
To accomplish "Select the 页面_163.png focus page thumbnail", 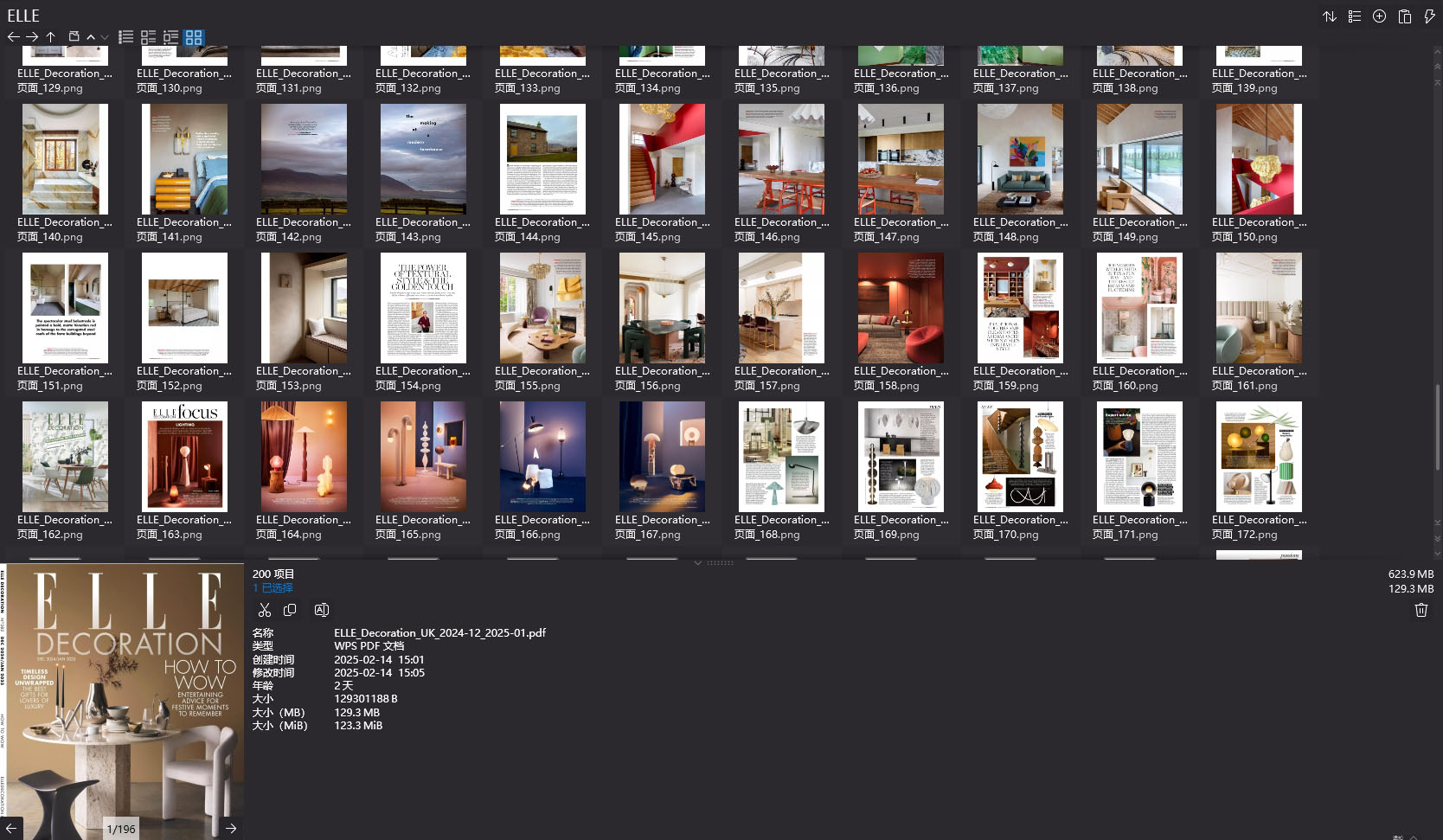I will click(x=184, y=457).
